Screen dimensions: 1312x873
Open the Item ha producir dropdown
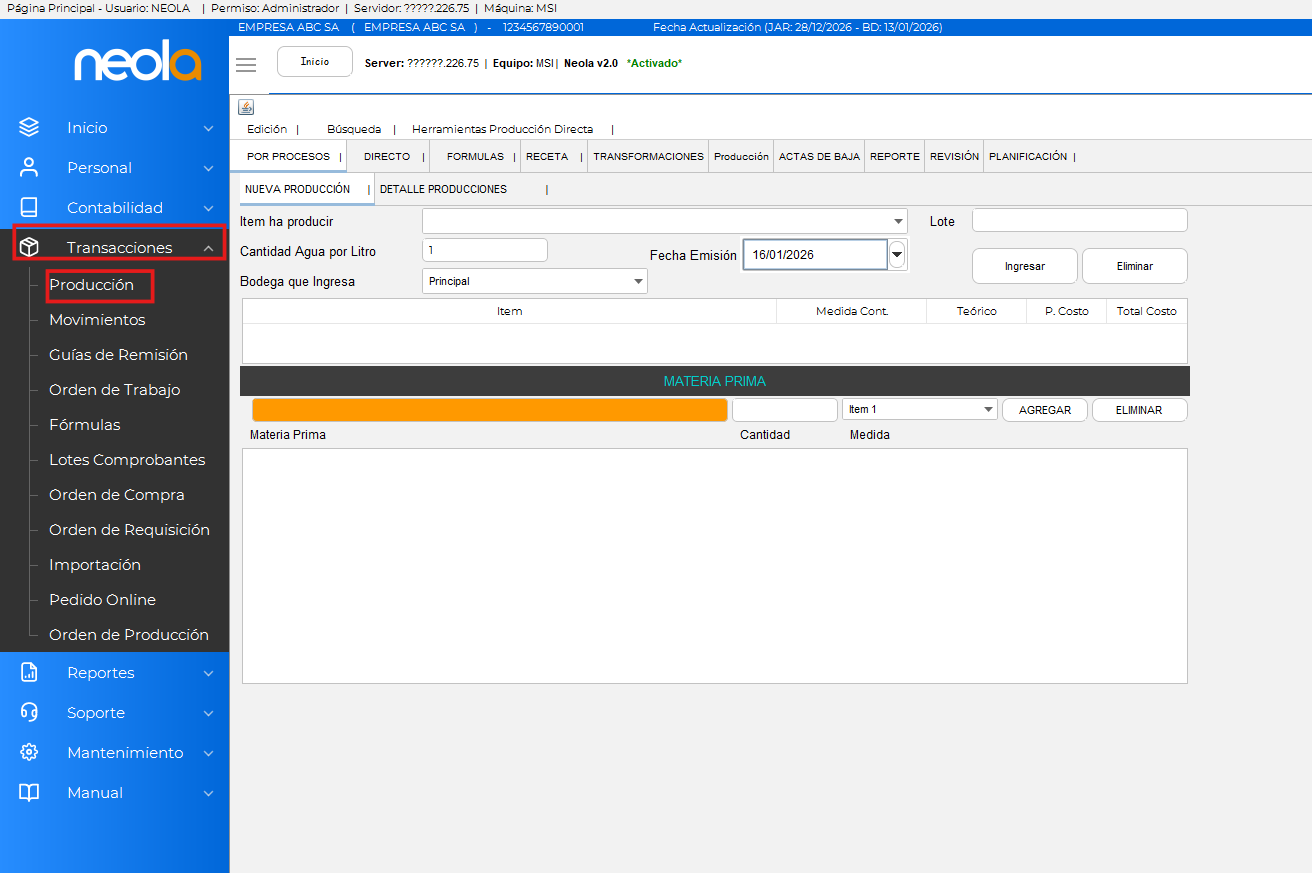point(897,221)
